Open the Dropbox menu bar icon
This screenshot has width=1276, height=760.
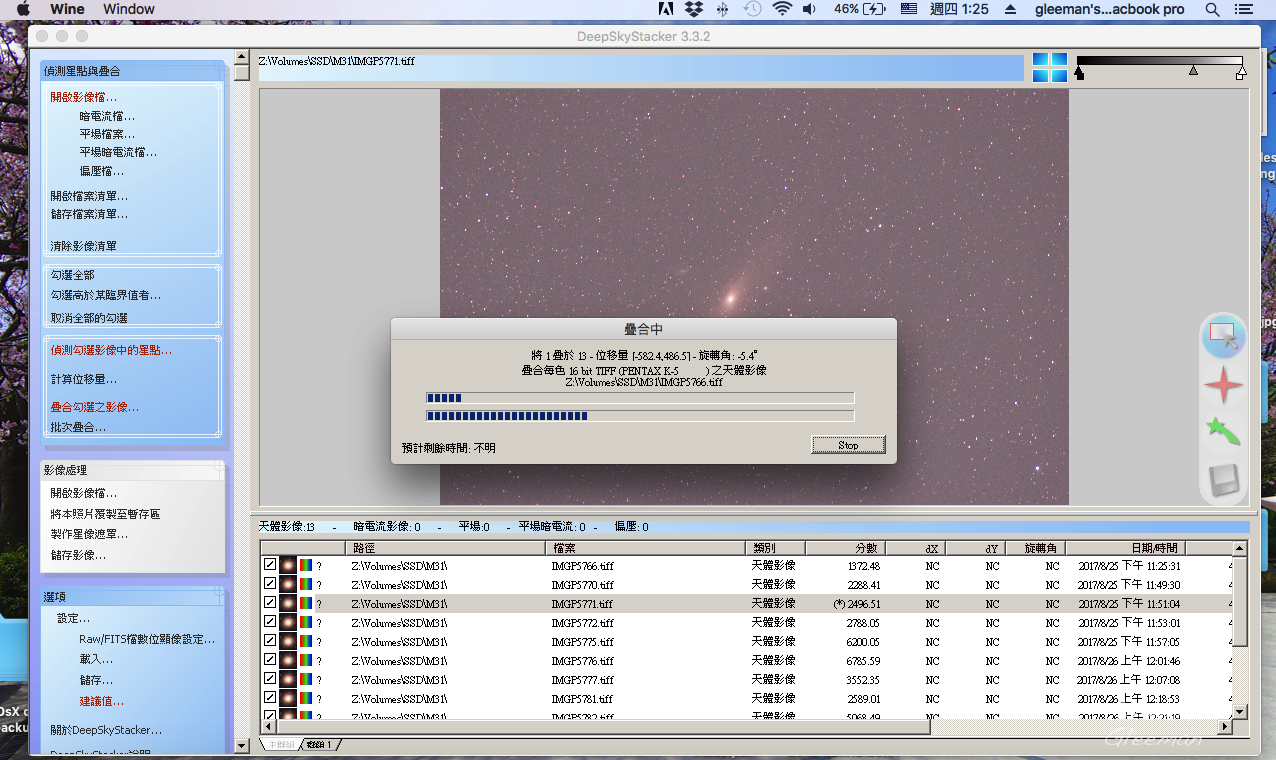click(x=694, y=9)
